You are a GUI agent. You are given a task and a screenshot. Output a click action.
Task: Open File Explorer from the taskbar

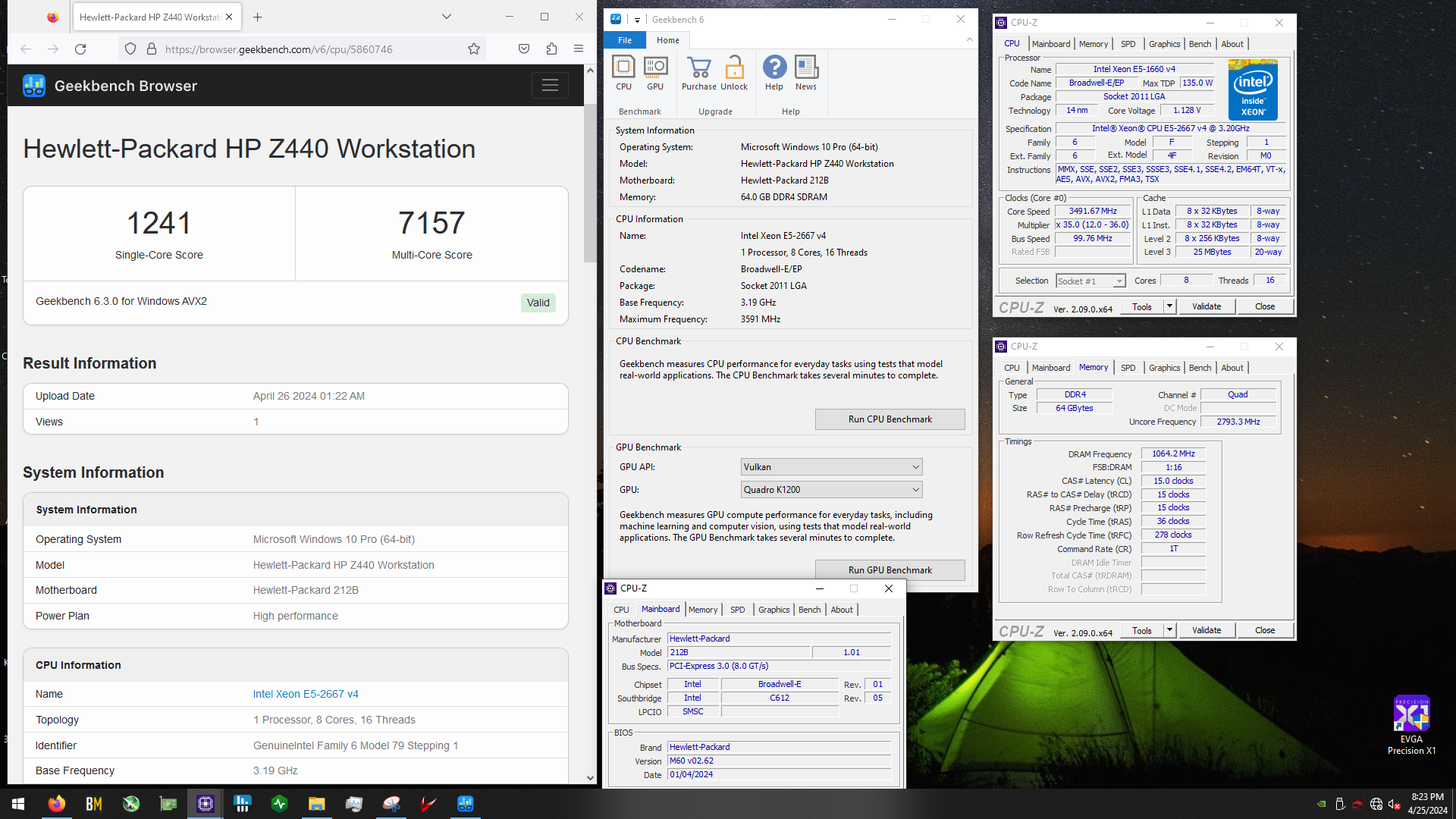(316, 804)
